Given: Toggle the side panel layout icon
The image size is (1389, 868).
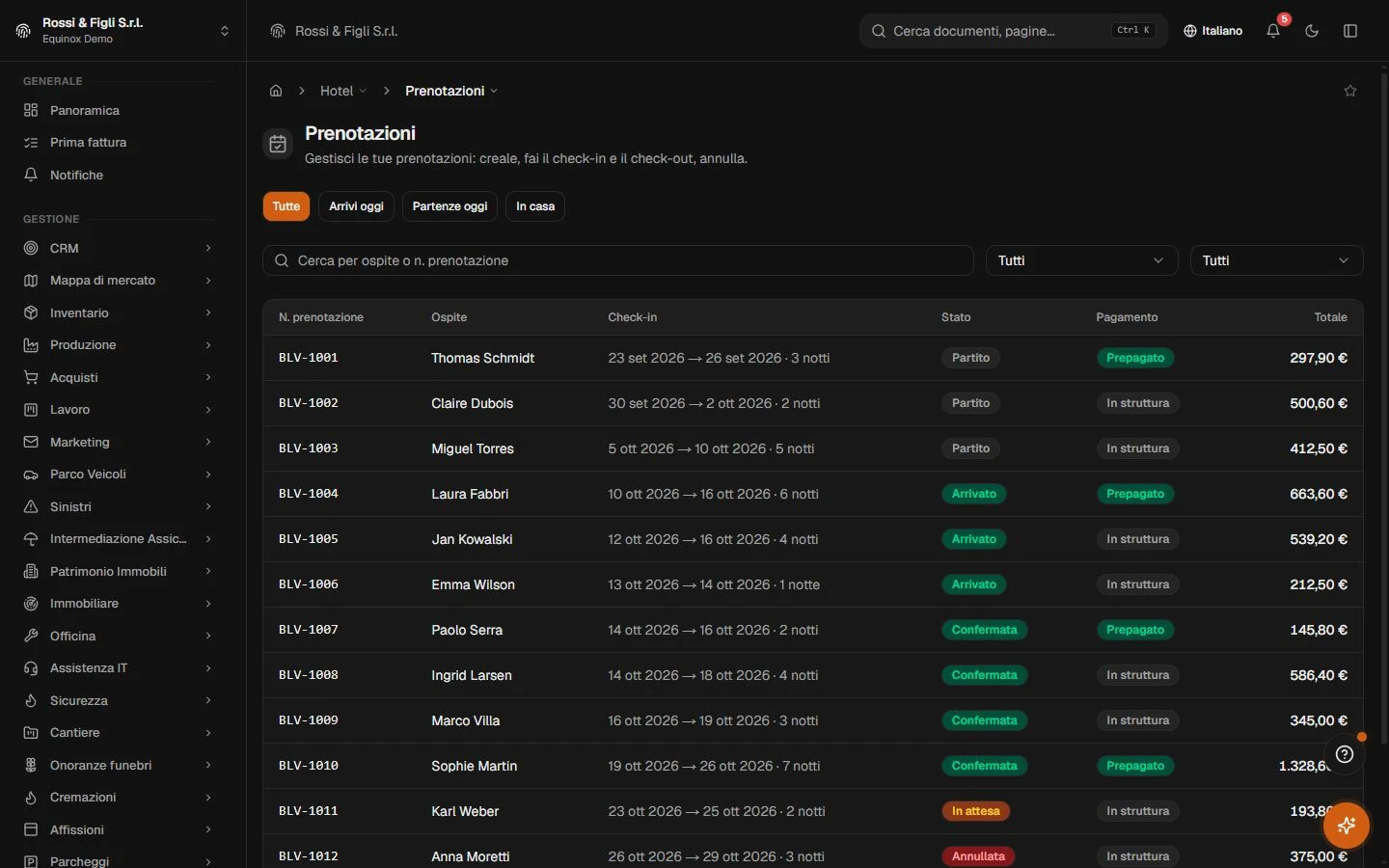Looking at the screenshot, I should pos(1350,31).
